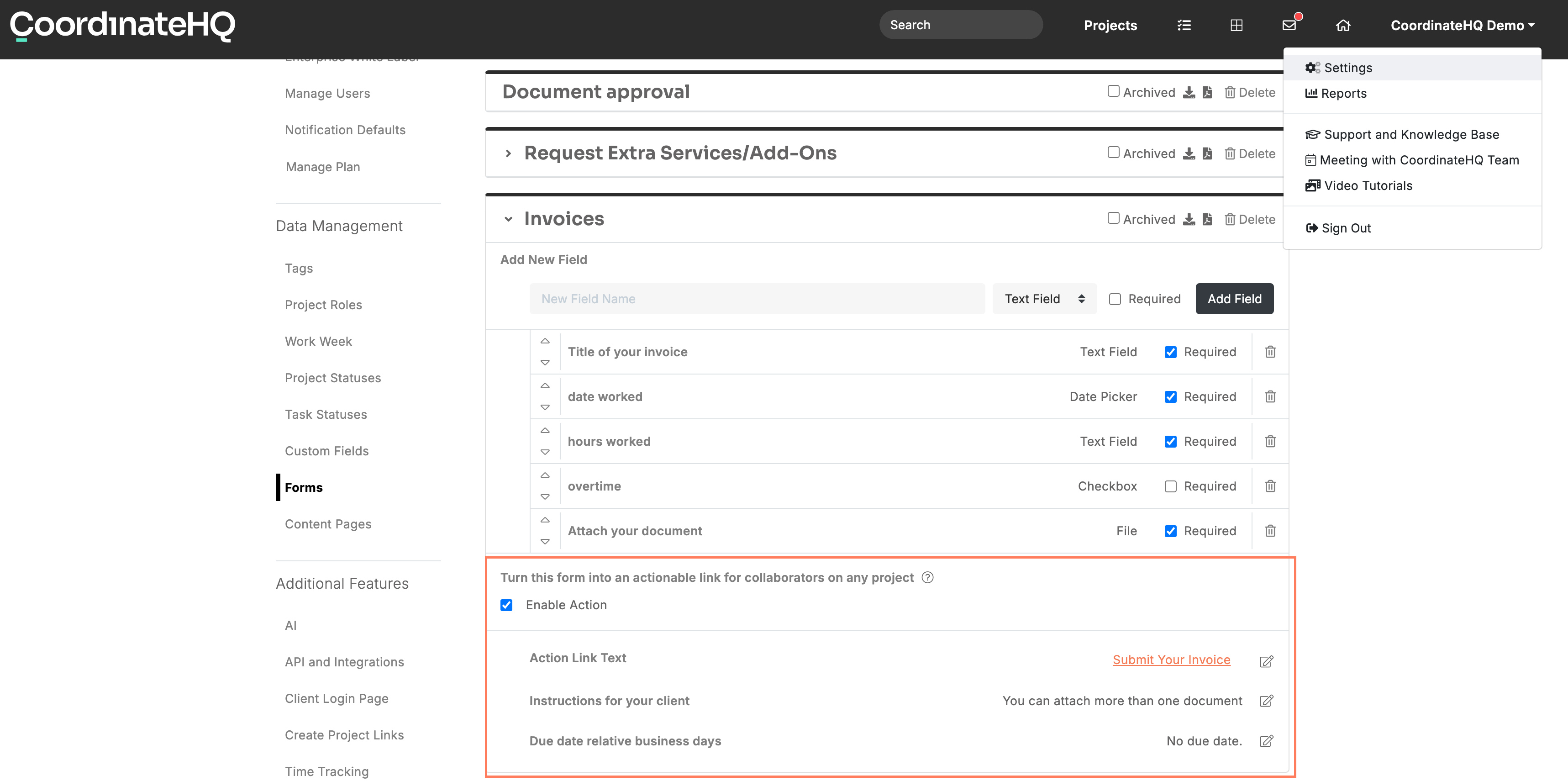Open the task list icon in top bar
Image resolution: width=1568 pixels, height=781 pixels.
[1184, 25]
